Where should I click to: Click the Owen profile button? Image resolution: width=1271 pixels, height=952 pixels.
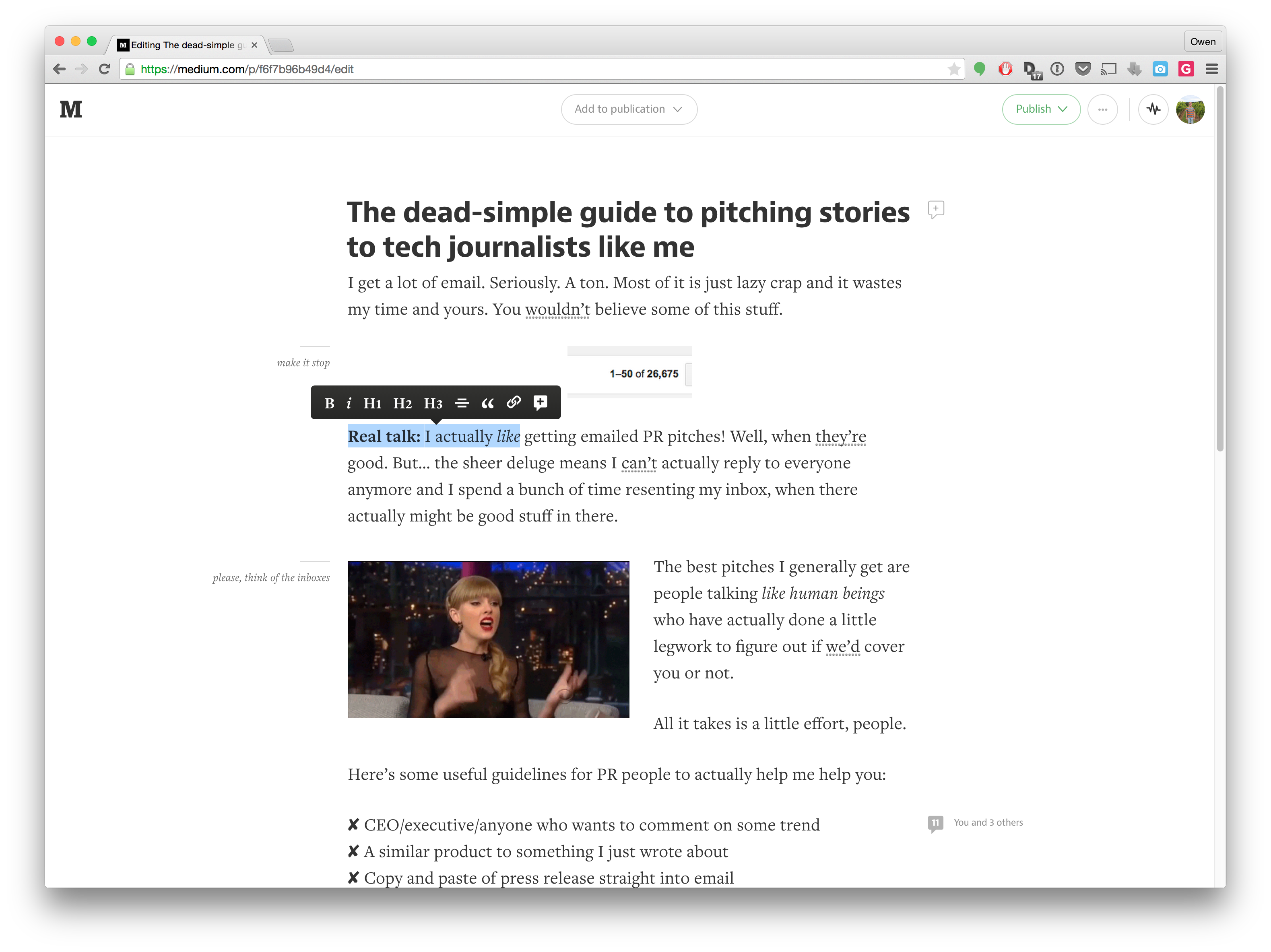pos(1203,41)
